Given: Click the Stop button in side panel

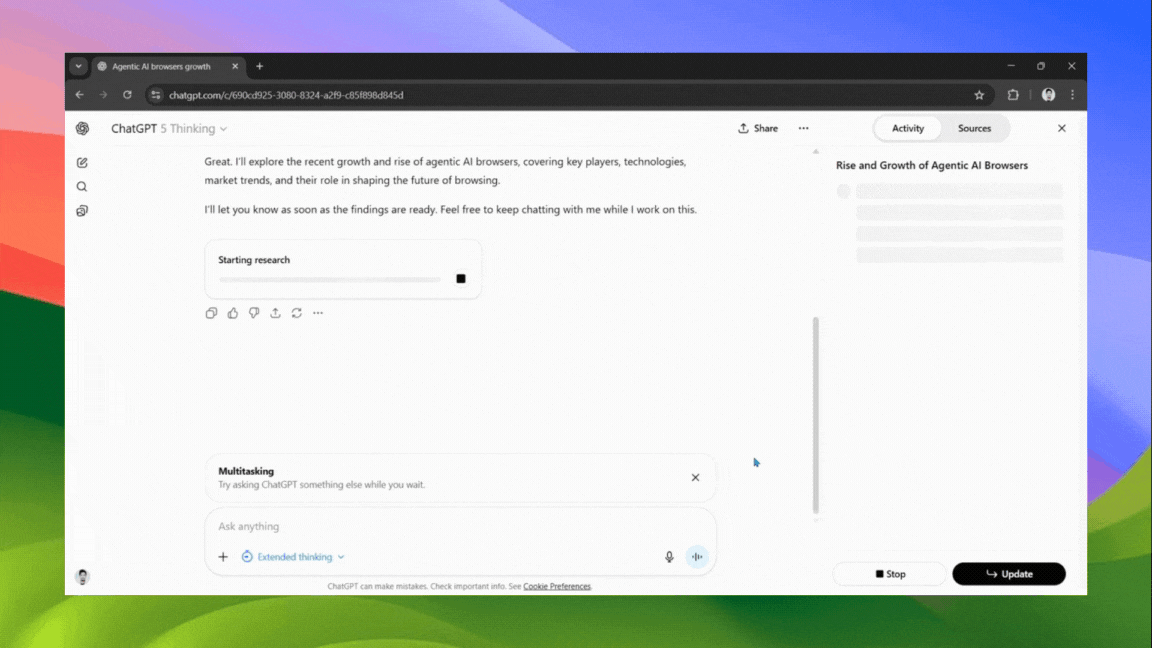Looking at the screenshot, I should click(x=890, y=574).
